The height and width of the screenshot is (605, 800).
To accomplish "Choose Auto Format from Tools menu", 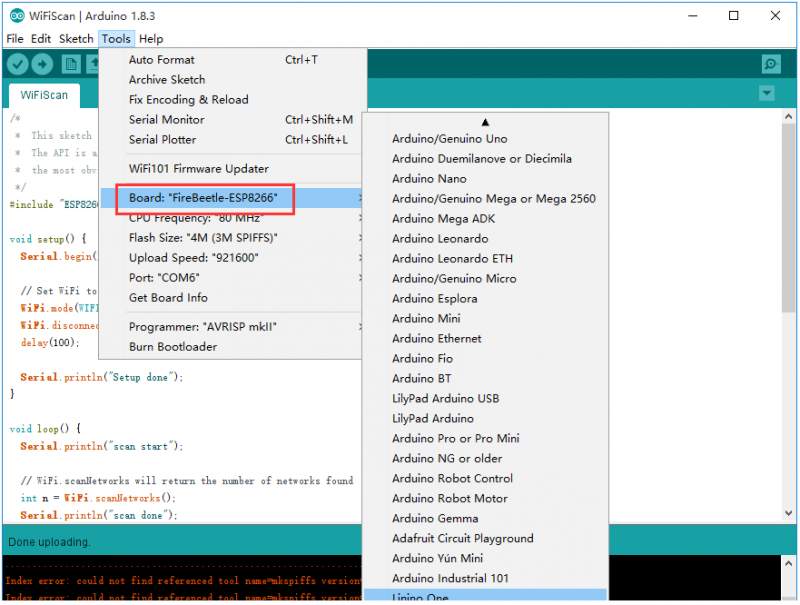I will tap(233, 60).
